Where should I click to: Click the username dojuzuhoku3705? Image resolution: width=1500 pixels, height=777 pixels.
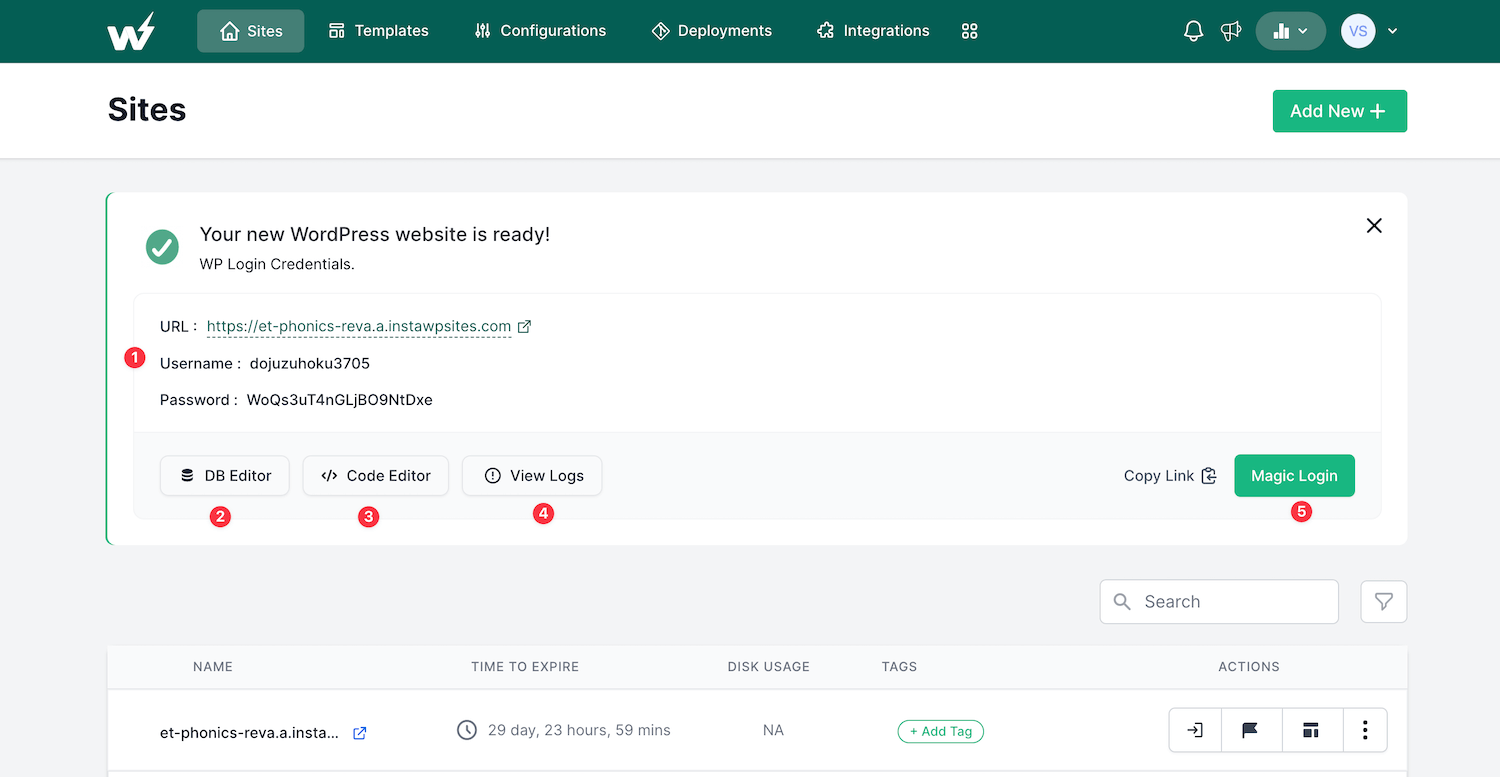click(x=310, y=363)
